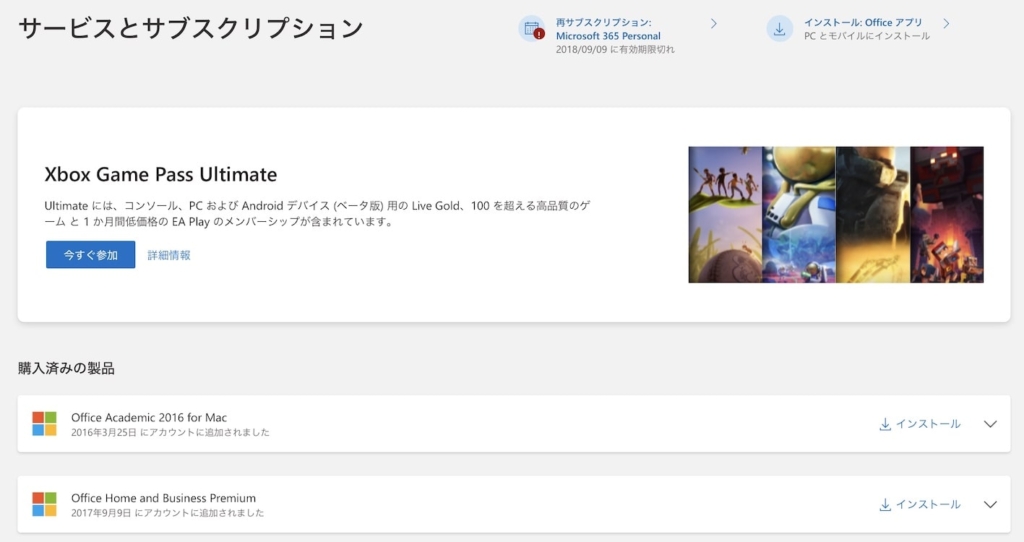Click インストール for Office Academic 2016
Viewport: 1024px width, 542px height.
pos(920,424)
